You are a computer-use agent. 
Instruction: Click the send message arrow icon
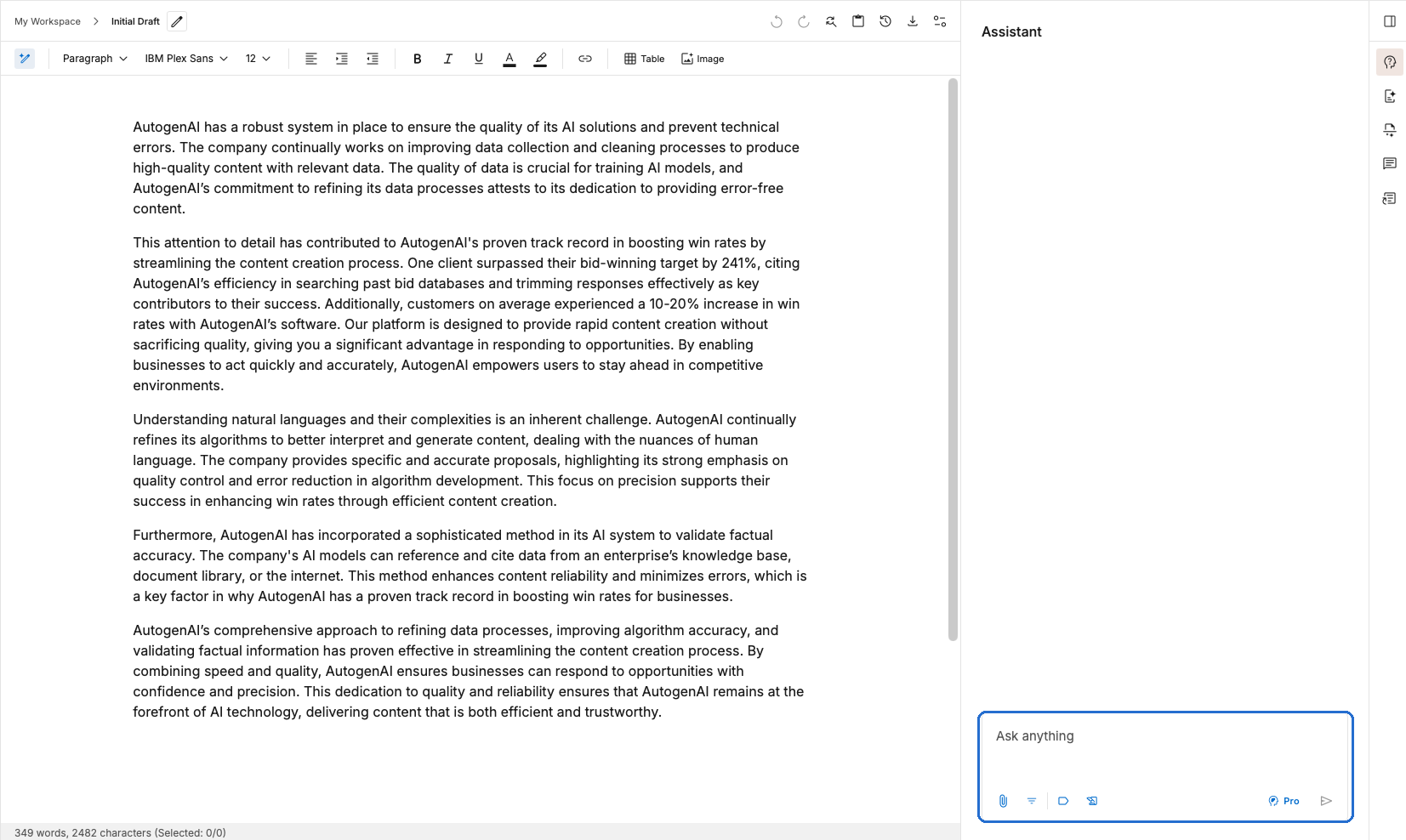(x=1326, y=801)
